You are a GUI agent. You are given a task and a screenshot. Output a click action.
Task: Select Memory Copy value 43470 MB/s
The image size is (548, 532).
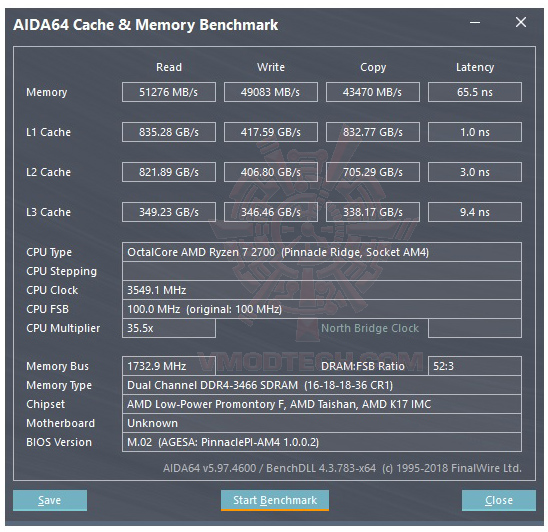point(373,92)
